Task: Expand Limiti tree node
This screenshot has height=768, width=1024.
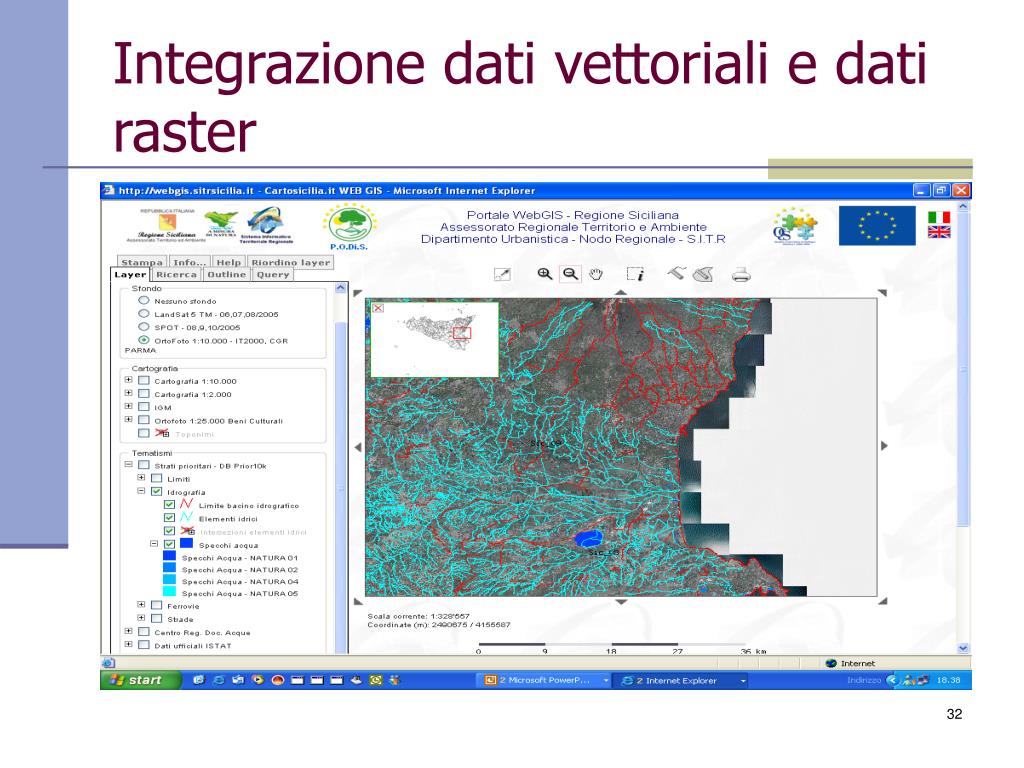Action: tap(141, 477)
